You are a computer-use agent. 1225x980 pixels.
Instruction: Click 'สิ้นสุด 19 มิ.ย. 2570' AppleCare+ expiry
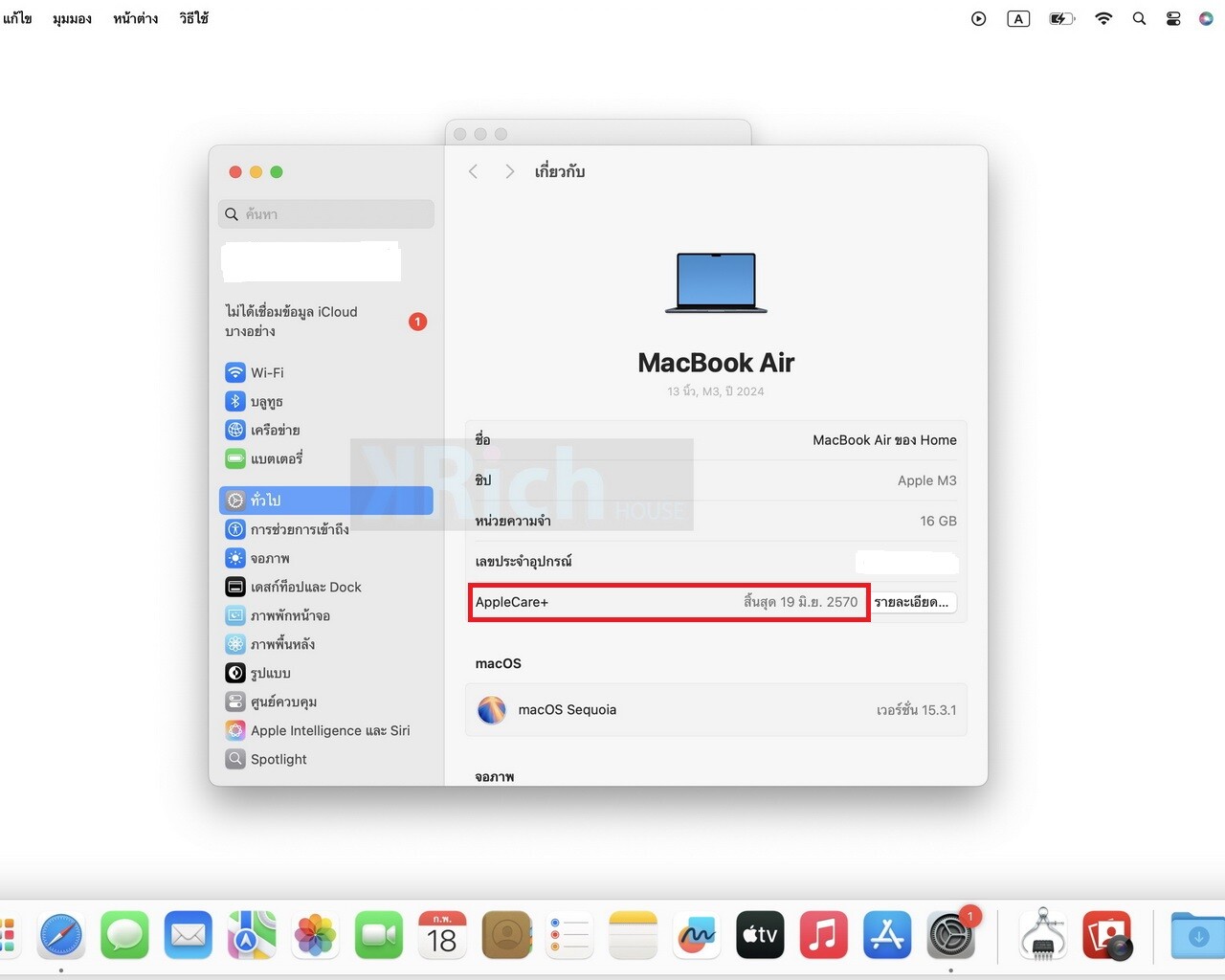click(x=800, y=602)
